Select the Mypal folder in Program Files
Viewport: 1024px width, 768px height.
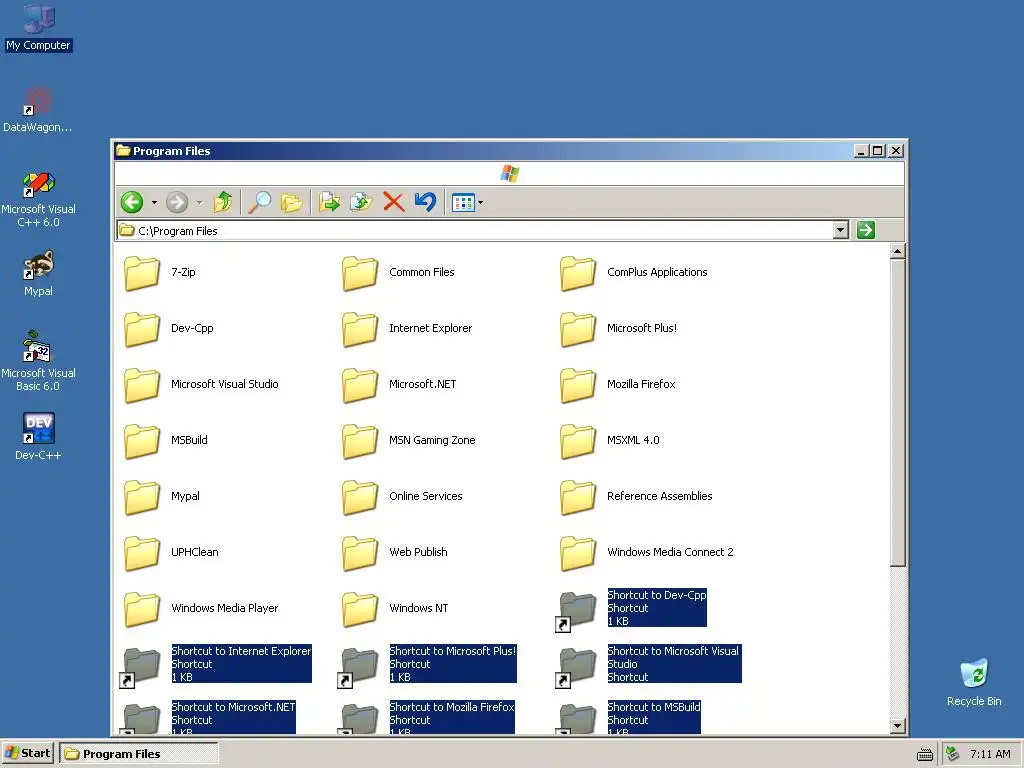[x=162, y=497]
